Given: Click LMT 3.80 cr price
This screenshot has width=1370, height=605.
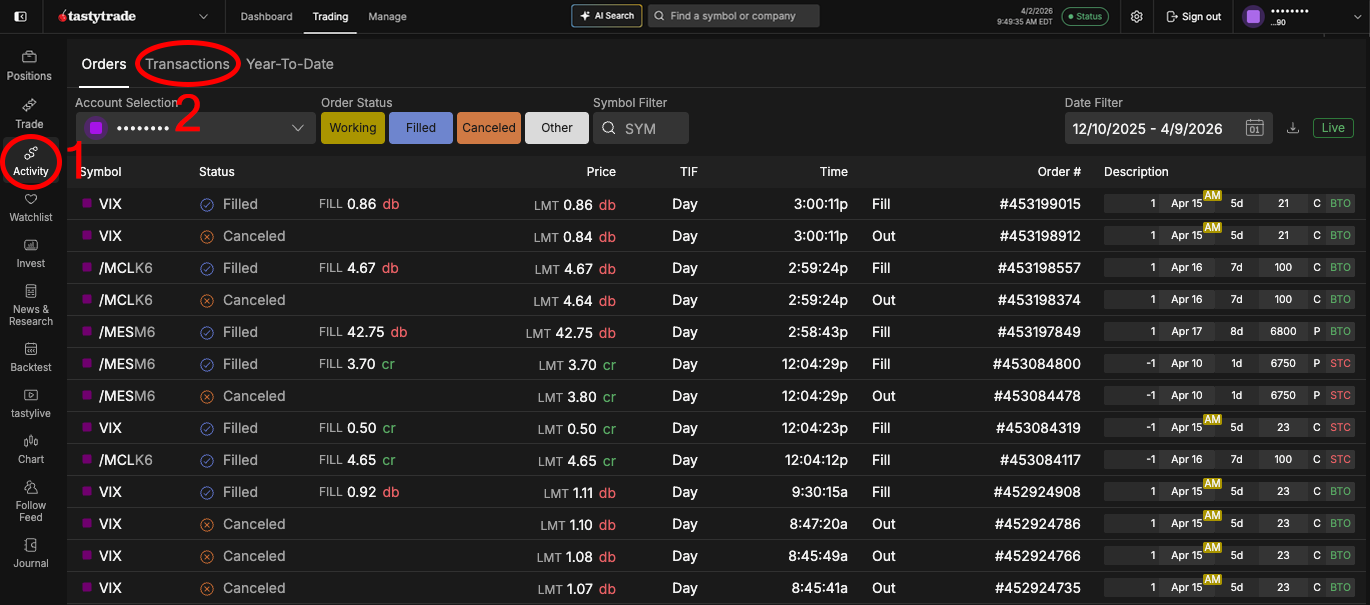Looking at the screenshot, I should 577,396.
